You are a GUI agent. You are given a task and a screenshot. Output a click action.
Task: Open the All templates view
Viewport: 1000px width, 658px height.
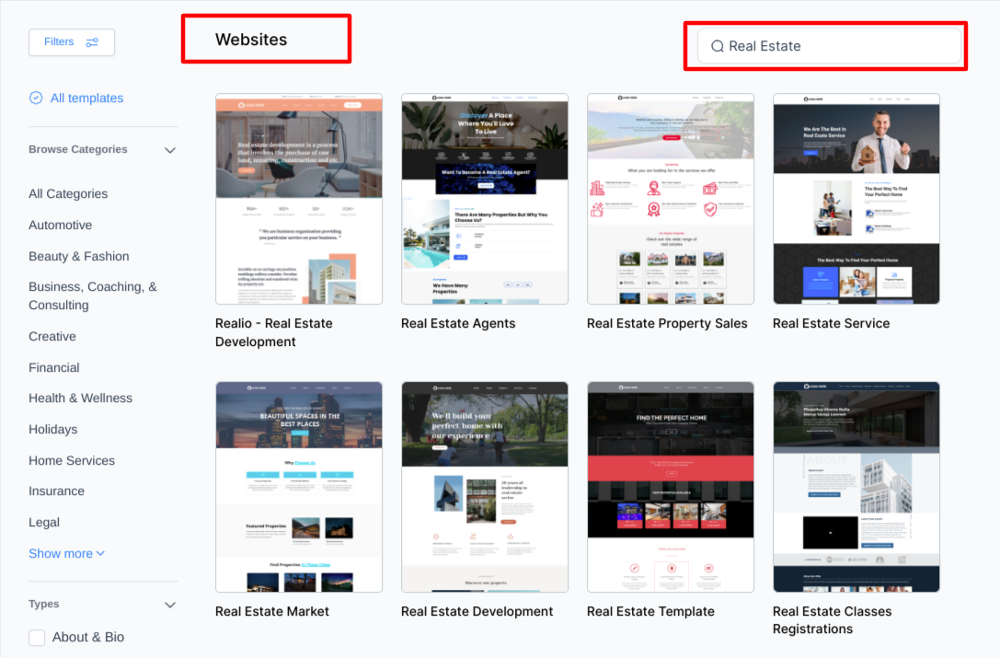pyautogui.click(x=85, y=97)
